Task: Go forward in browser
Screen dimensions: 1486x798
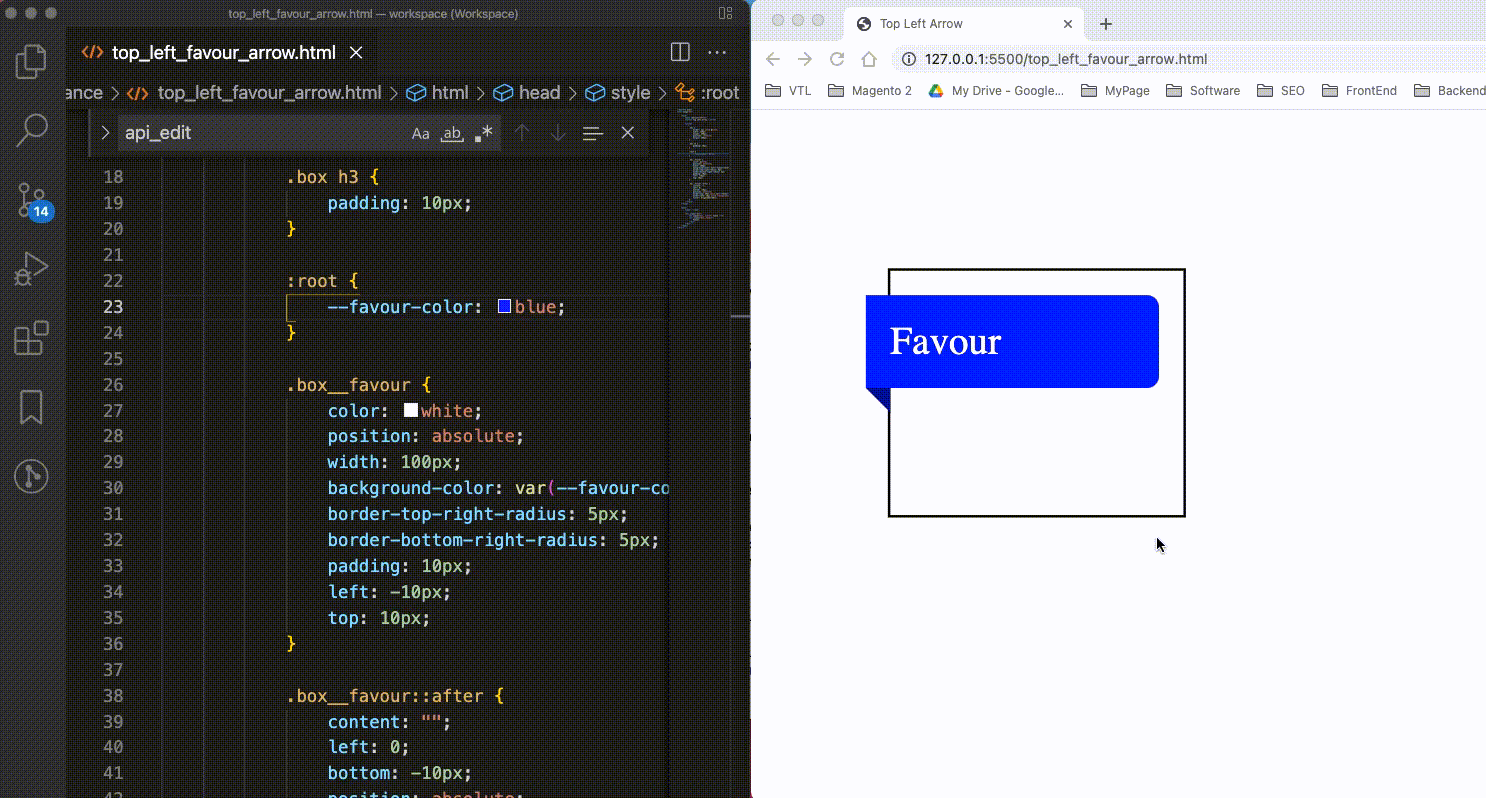Action: (805, 59)
